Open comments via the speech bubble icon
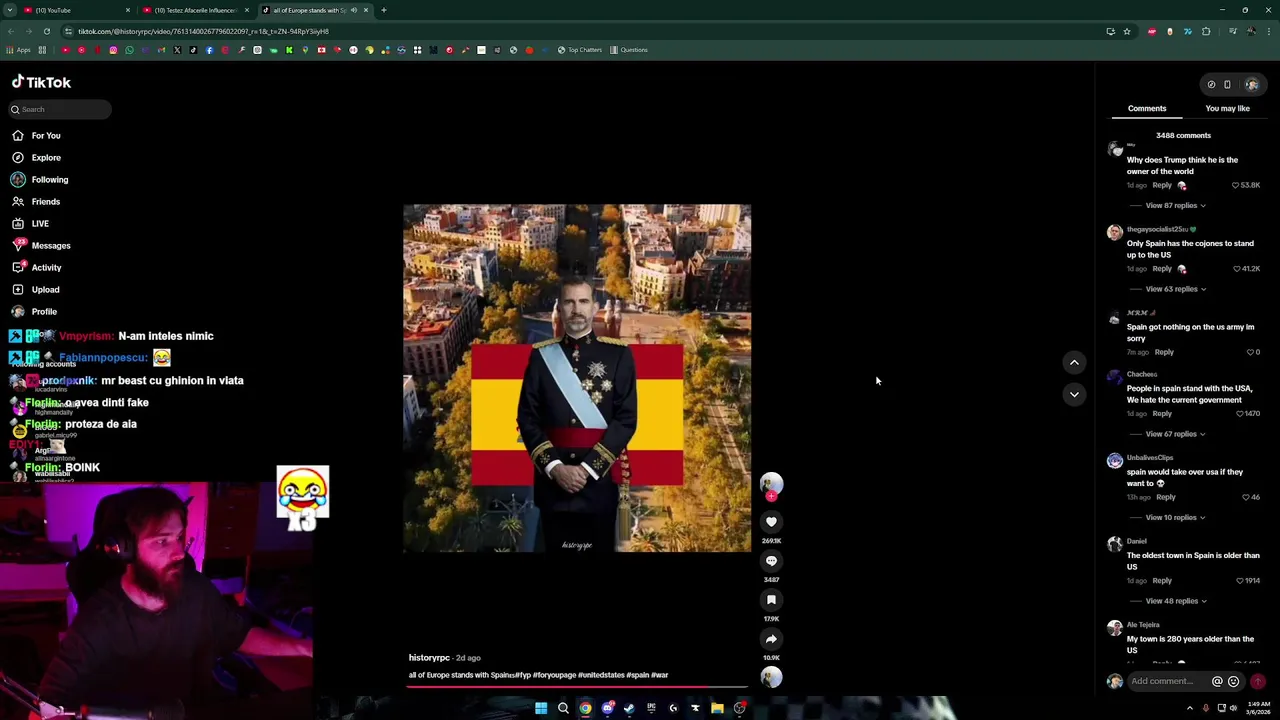The width and height of the screenshot is (1280, 720). pos(771,561)
